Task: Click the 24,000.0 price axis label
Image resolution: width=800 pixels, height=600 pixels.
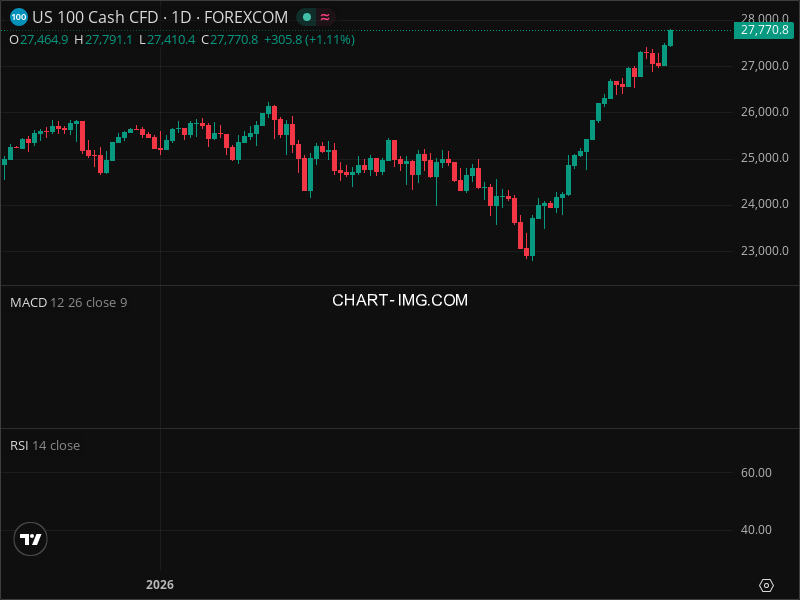Action: tap(764, 204)
